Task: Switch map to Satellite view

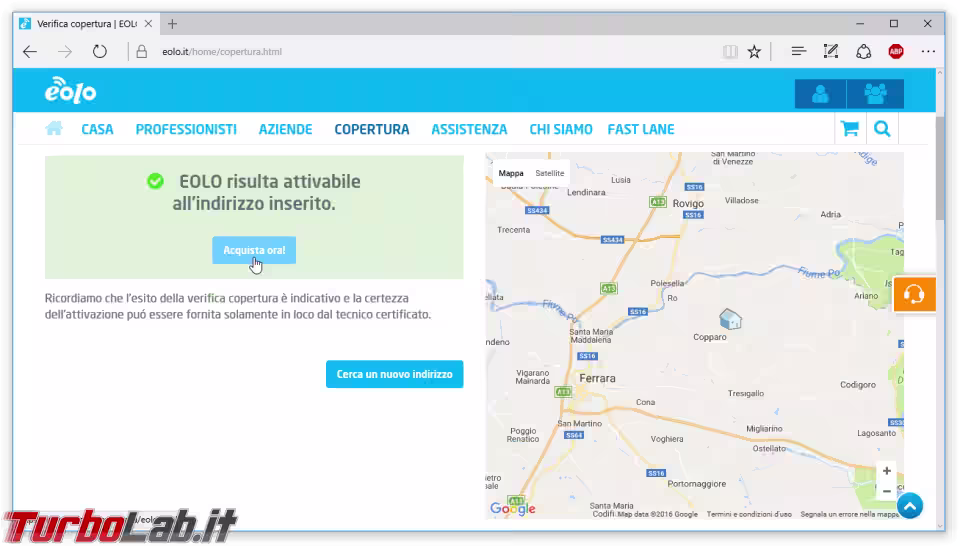Action: [x=550, y=173]
